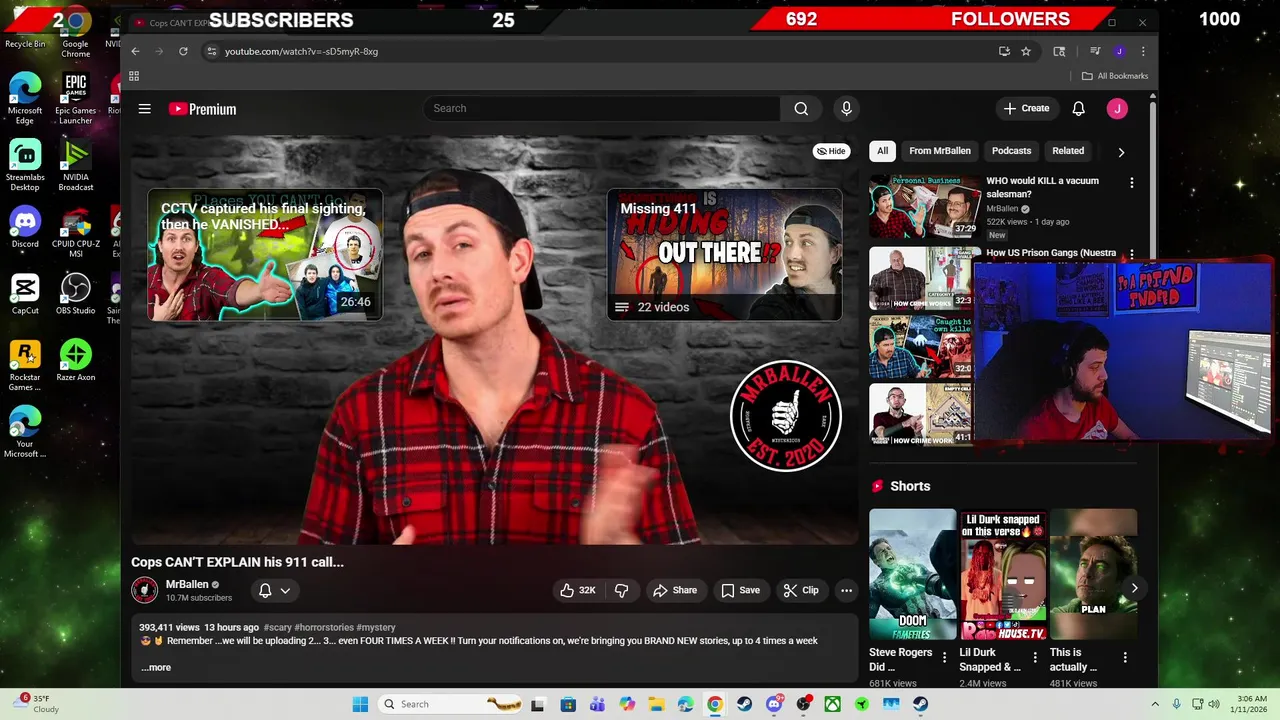Screen dimensions: 1280x720
Task: Open notification dropdown next to channel bell
Action: tap(285, 590)
